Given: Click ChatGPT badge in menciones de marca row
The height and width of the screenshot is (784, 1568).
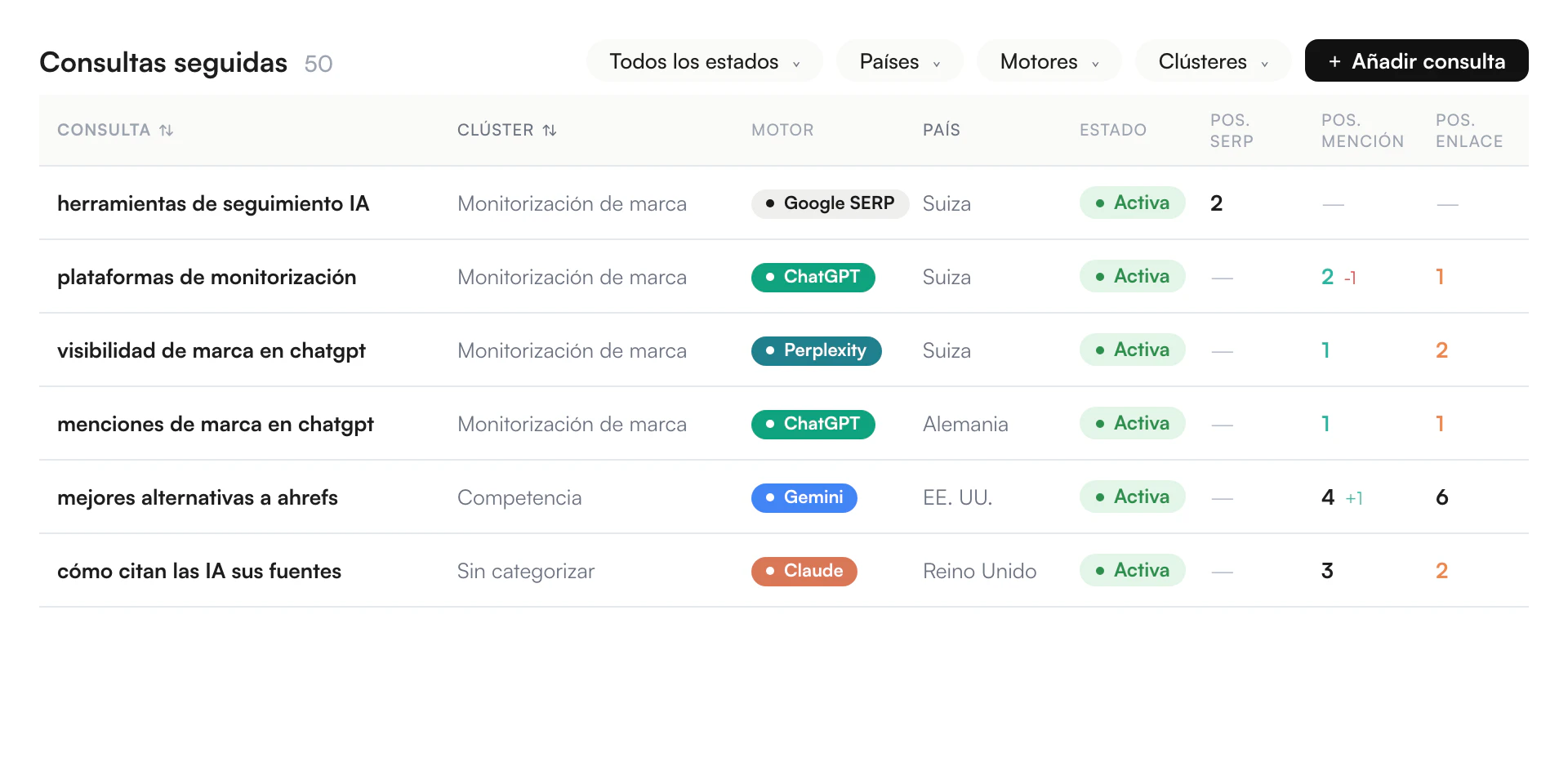Looking at the screenshot, I should coord(813,424).
